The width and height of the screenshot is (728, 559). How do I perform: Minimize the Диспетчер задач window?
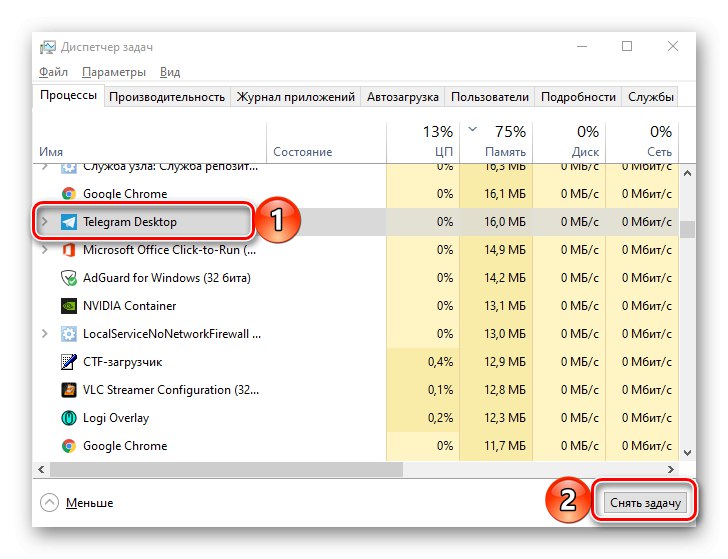[x=582, y=46]
